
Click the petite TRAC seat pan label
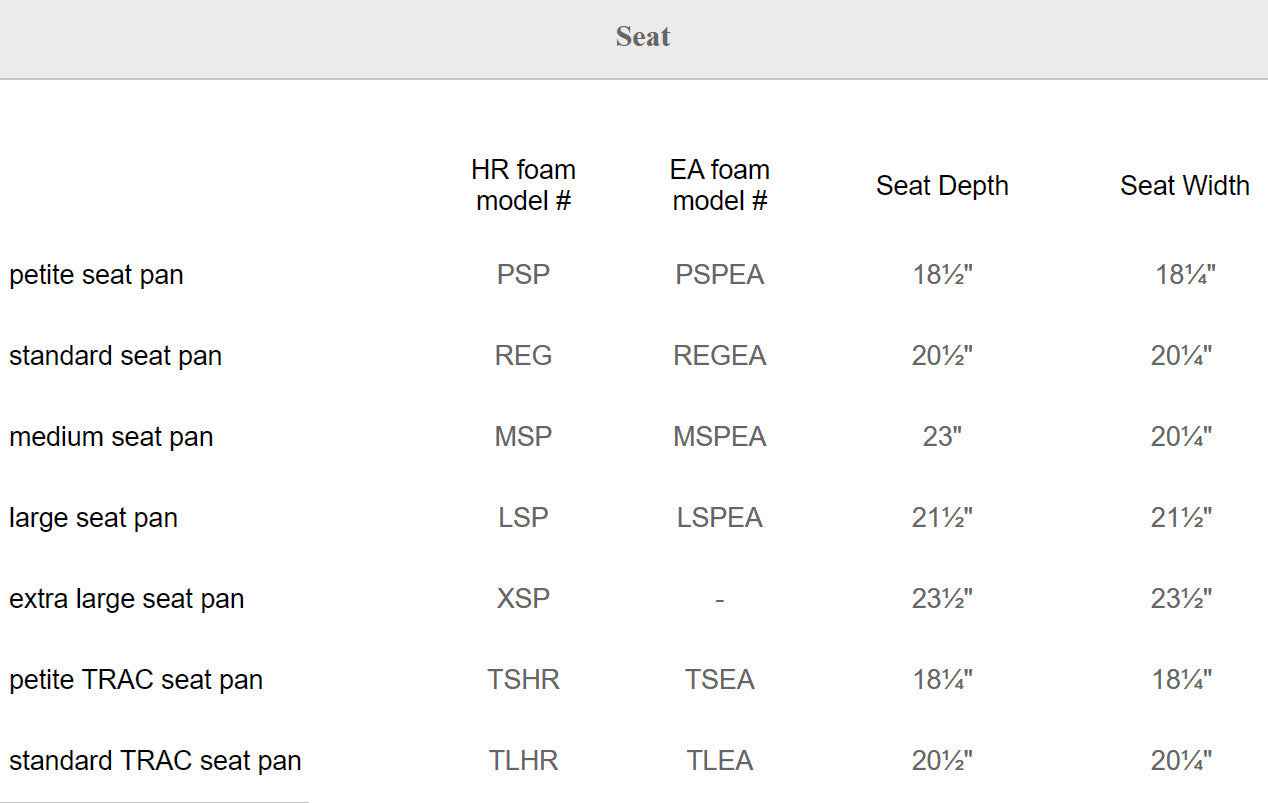pyautogui.click(x=136, y=680)
